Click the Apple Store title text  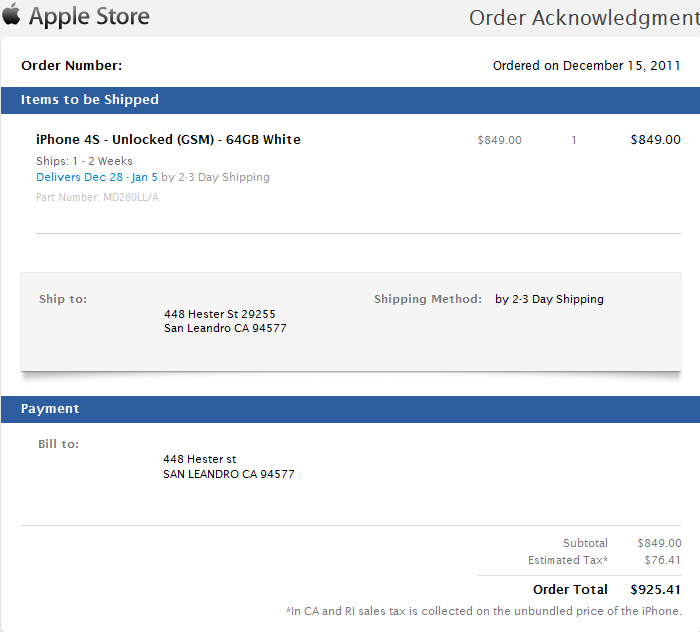[x=89, y=17]
